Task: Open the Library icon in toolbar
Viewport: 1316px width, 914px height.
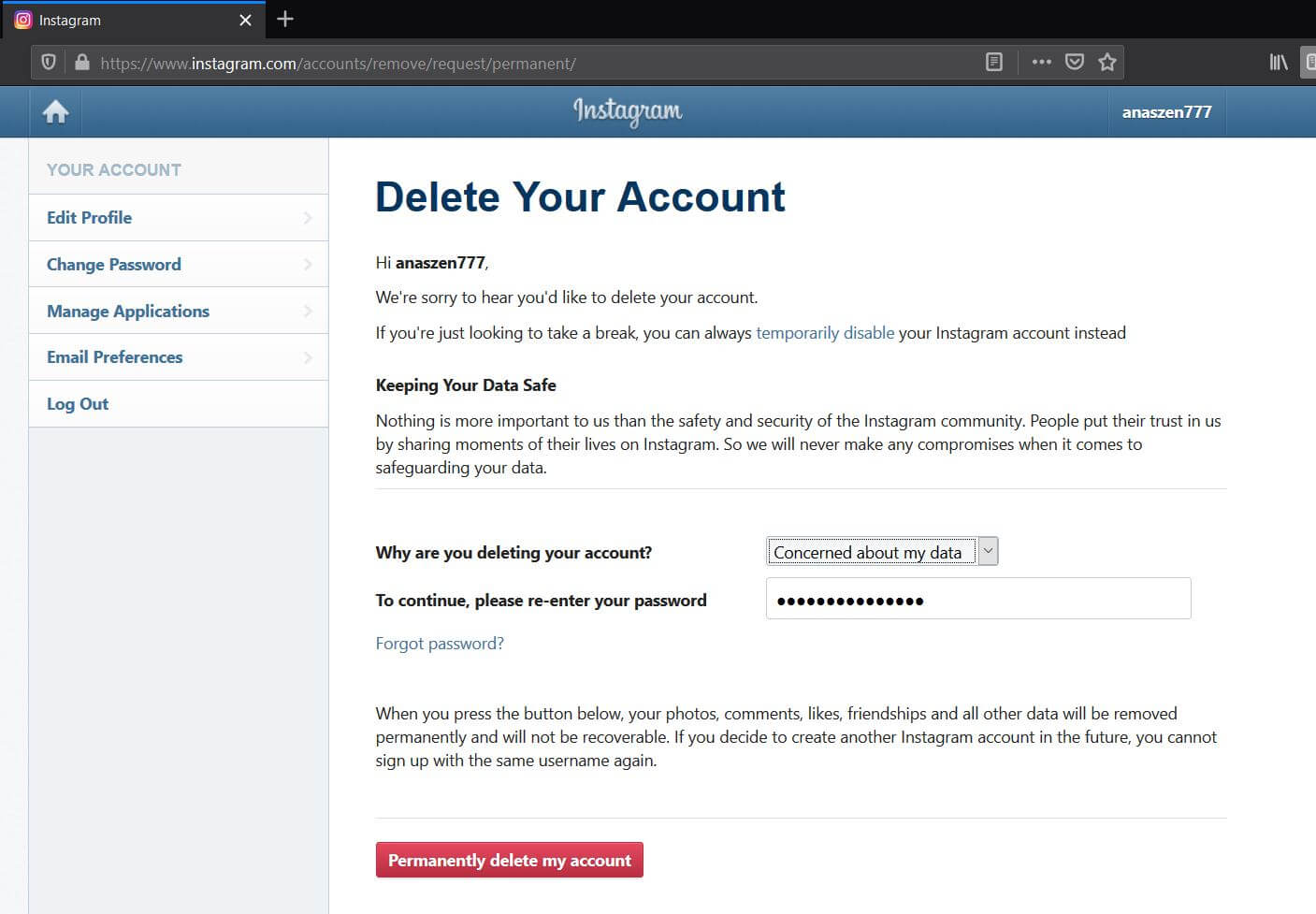Action: point(1279,63)
